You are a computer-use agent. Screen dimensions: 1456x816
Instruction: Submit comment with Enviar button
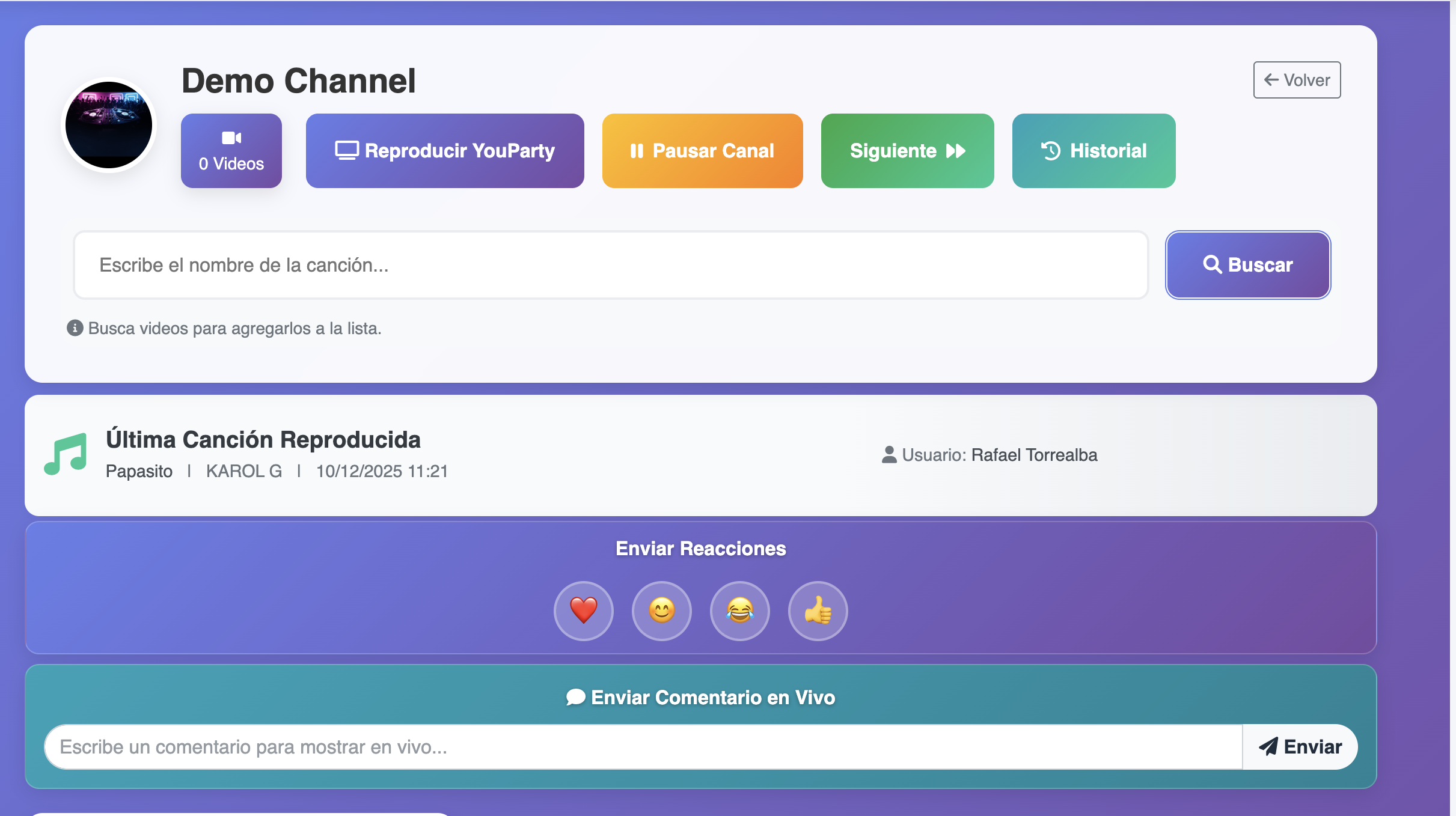click(1300, 747)
